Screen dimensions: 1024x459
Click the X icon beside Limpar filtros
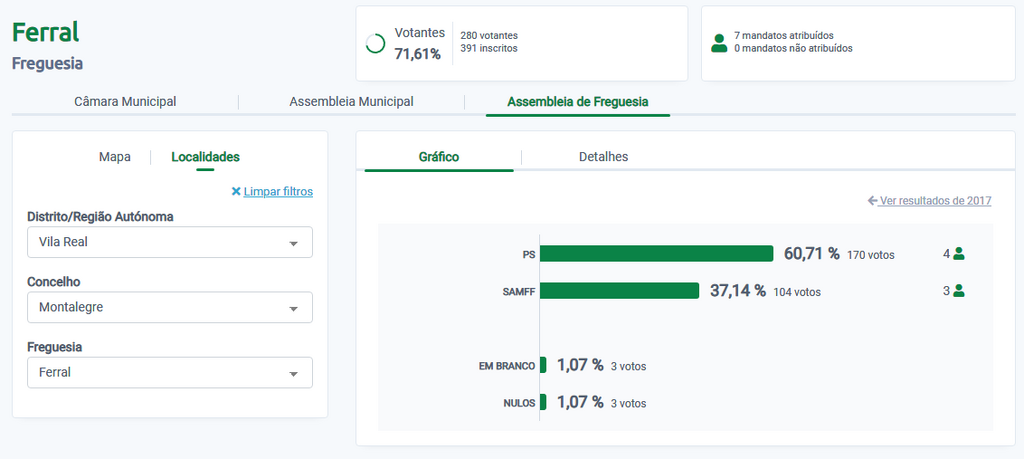(236, 191)
